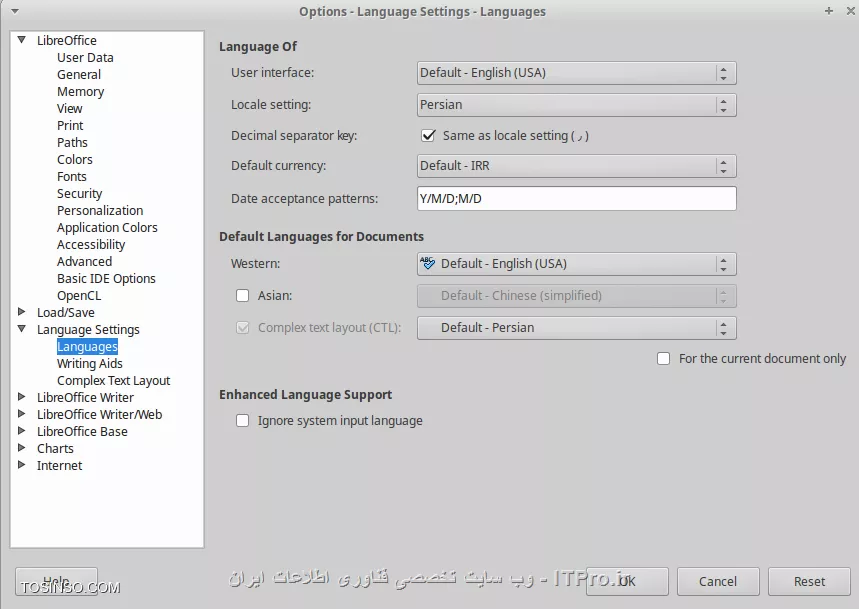Screen dimensions: 859x609
Task: Expand the LibreOffice Base tree node
Action: coord(21,430)
